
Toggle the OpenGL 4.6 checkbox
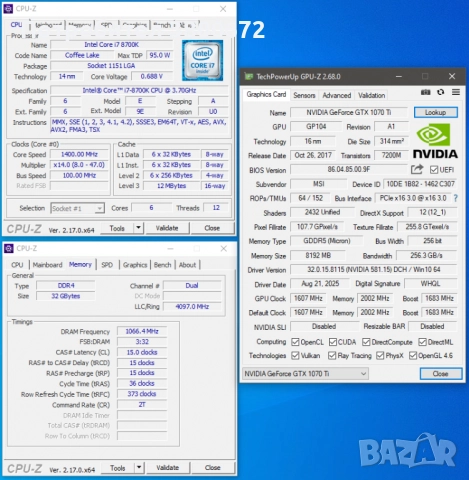pyautogui.click(x=413, y=356)
